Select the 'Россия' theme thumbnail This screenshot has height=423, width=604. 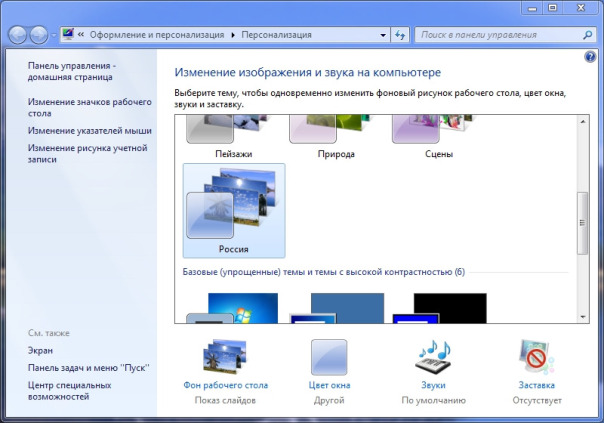coord(234,210)
